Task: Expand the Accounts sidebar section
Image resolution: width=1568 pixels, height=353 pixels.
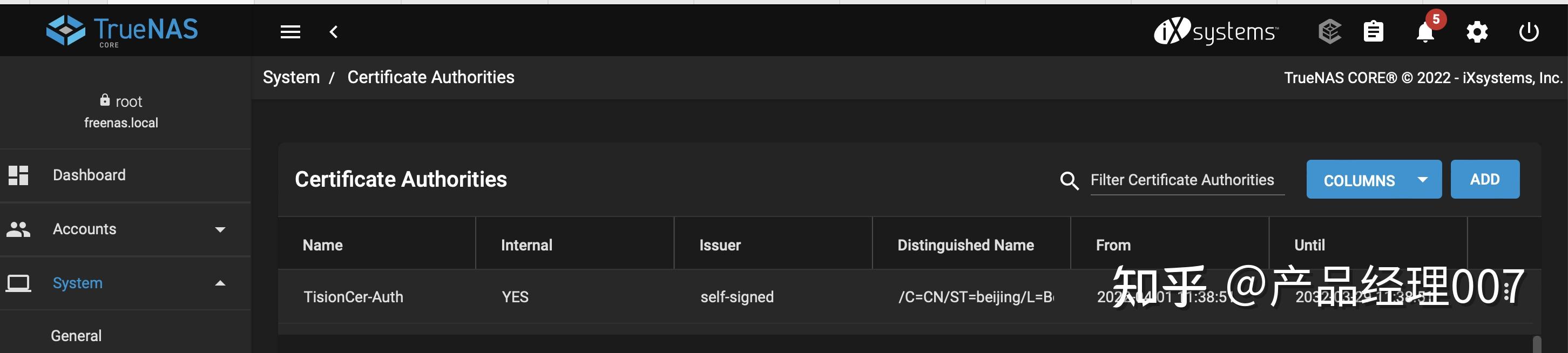Action: click(x=220, y=229)
